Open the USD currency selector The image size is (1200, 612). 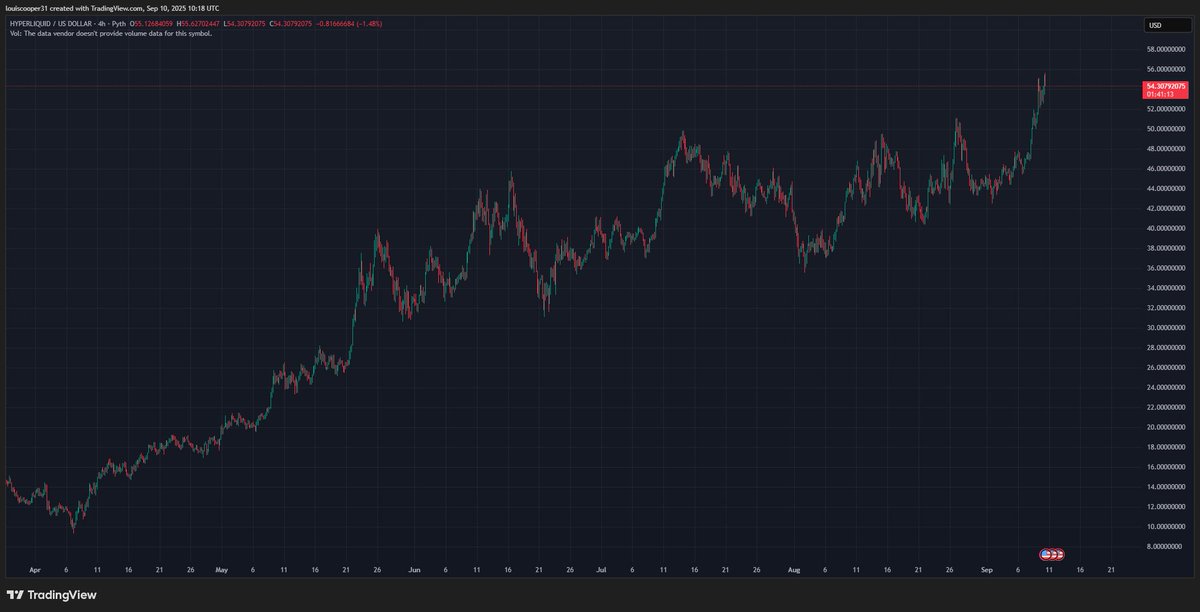pyautogui.click(x=1168, y=25)
